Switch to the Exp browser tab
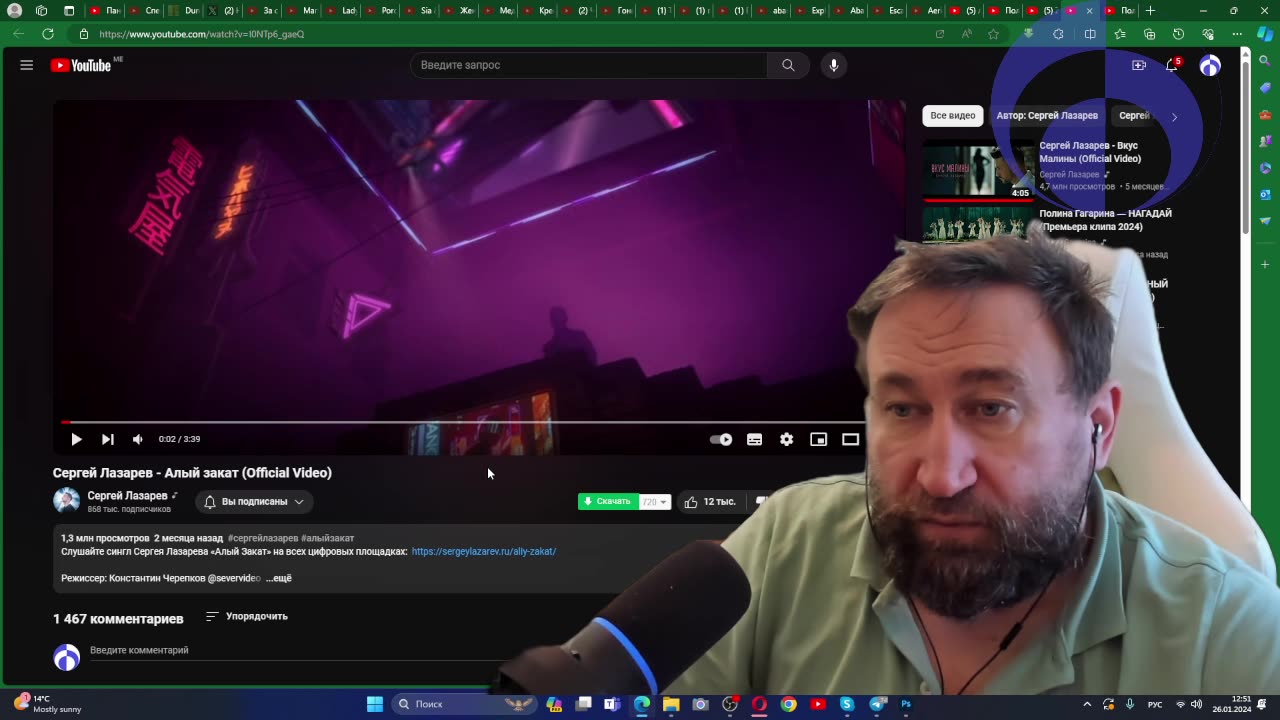The width and height of the screenshot is (1280, 720). 810,11
